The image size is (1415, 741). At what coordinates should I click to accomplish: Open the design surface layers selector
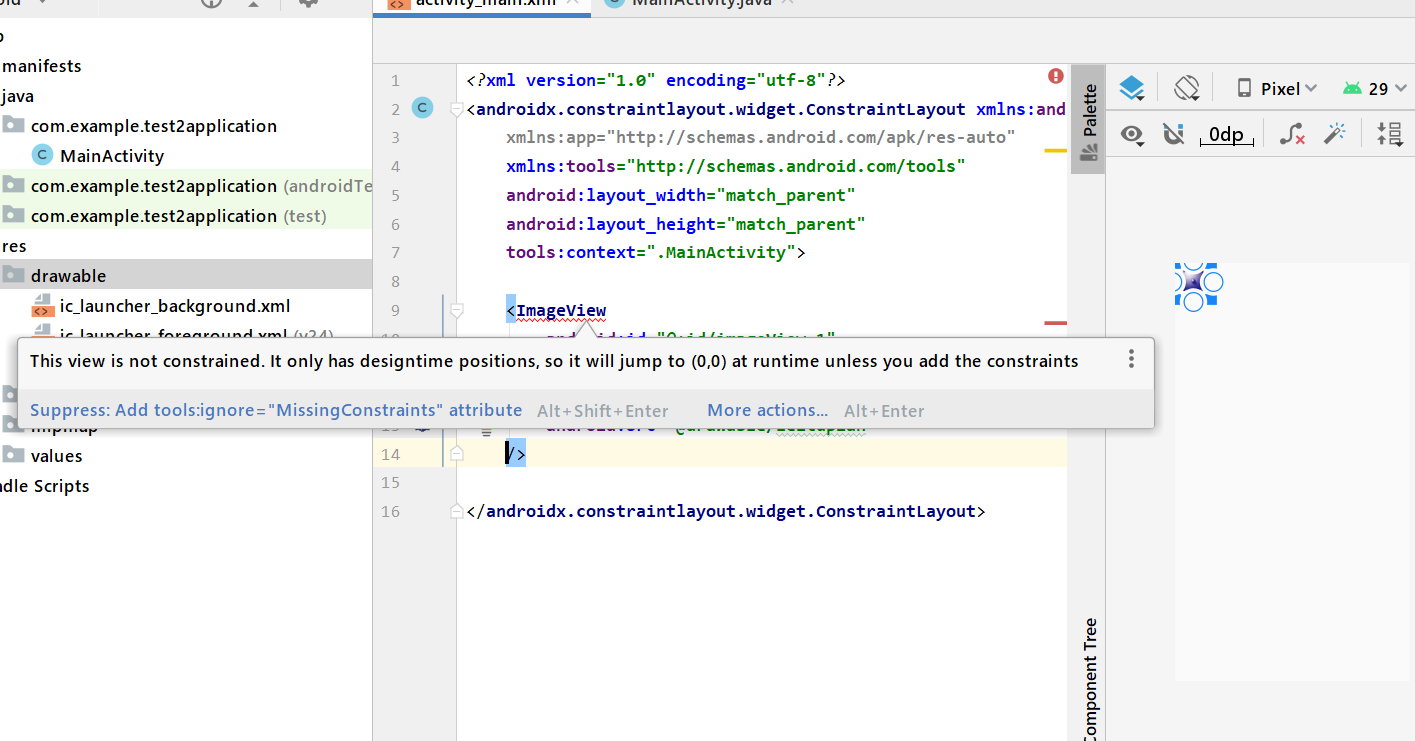(x=1132, y=88)
